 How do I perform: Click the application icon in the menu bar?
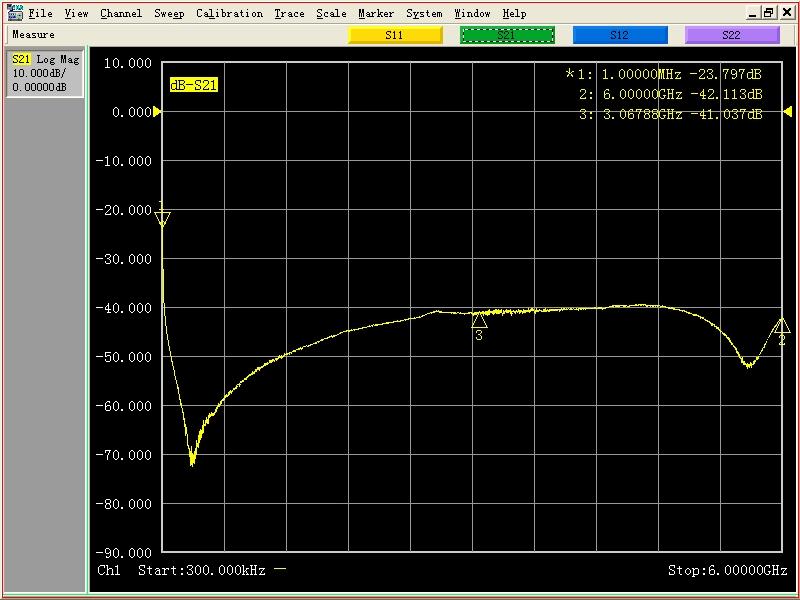(x=15, y=13)
